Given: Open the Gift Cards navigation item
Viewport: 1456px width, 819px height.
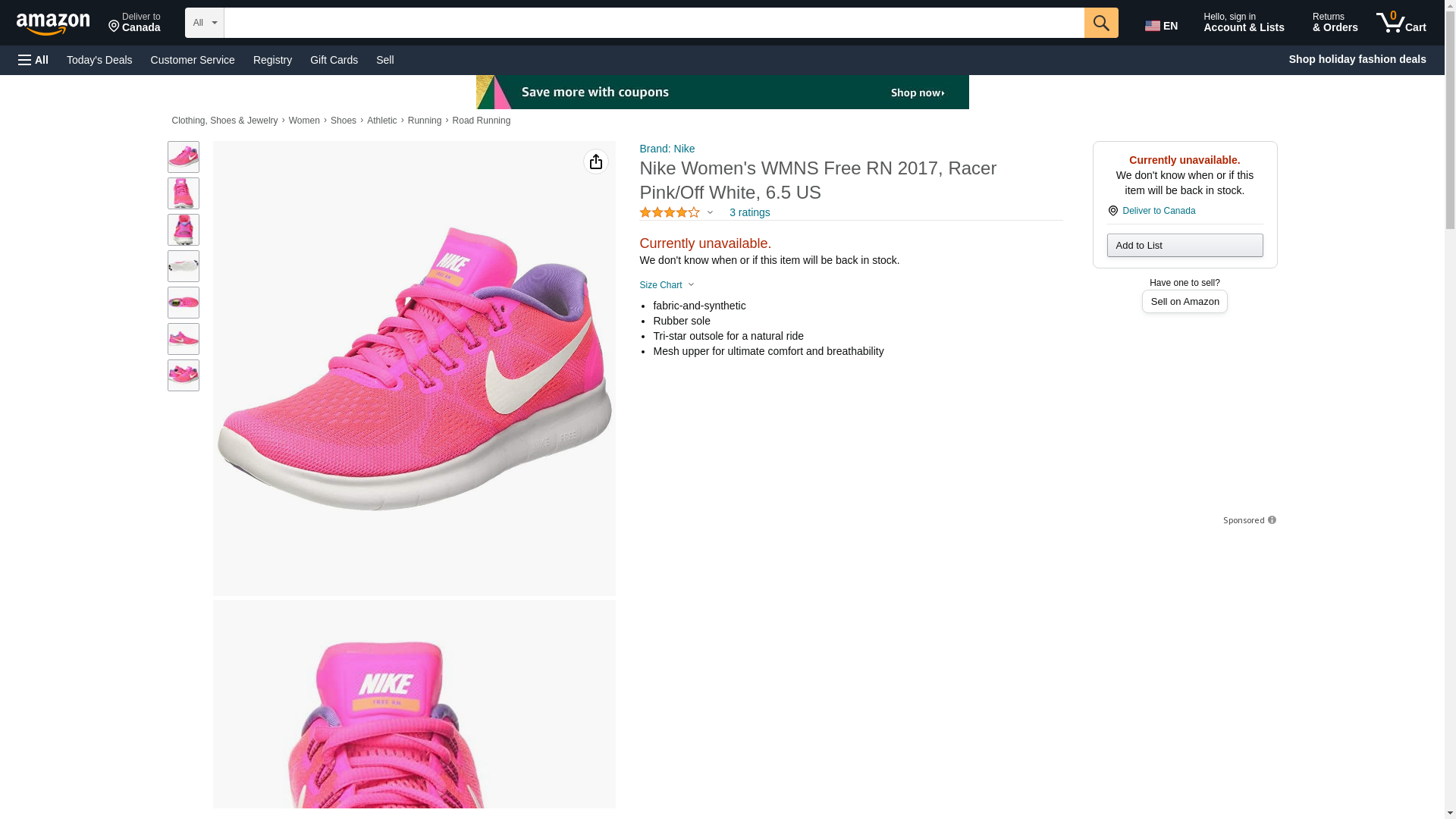Looking at the screenshot, I should [x=334, y=60].
